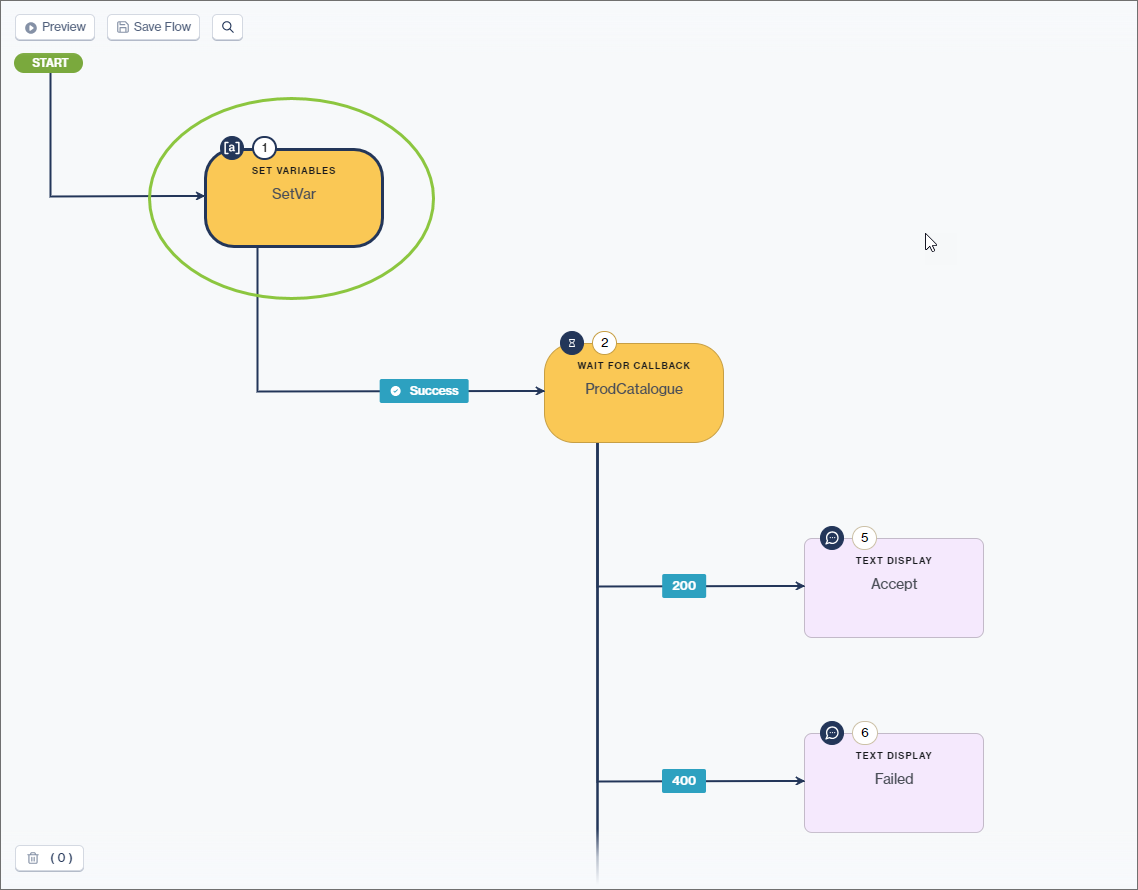
Task: Click the ( 0 ) deleted items counter
Action: click(x=62, y=858)
